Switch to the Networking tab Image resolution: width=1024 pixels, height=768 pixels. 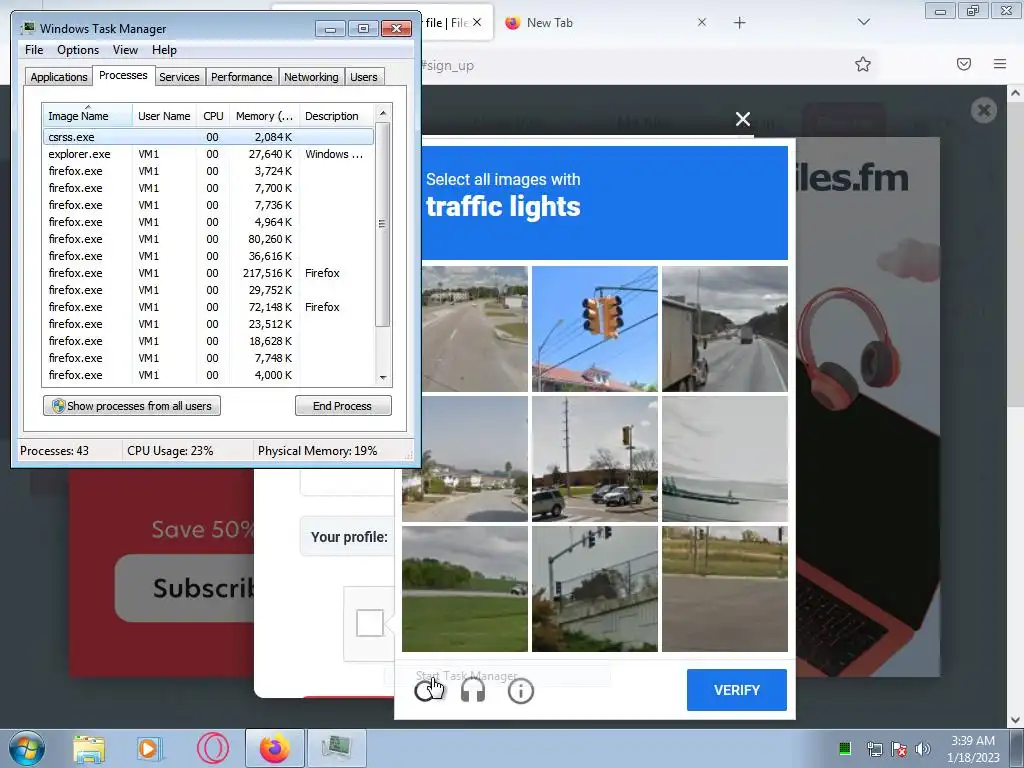click(x=311, y=77)
